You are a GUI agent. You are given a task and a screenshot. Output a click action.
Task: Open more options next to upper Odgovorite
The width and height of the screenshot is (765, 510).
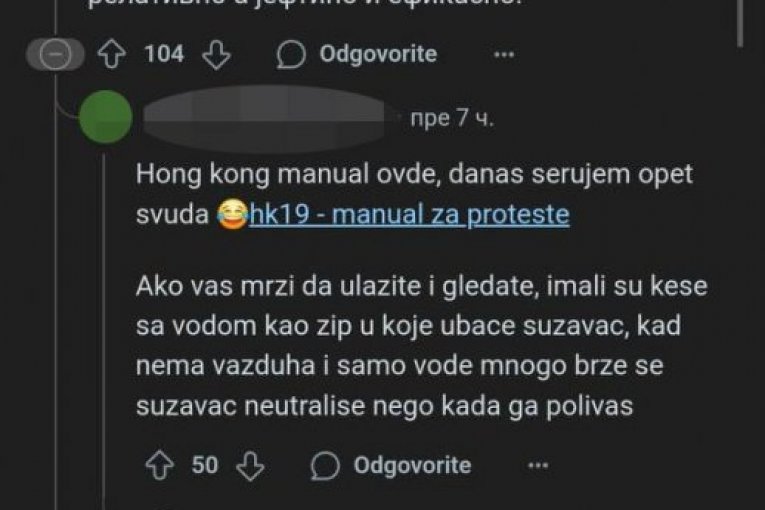[504, 54]
